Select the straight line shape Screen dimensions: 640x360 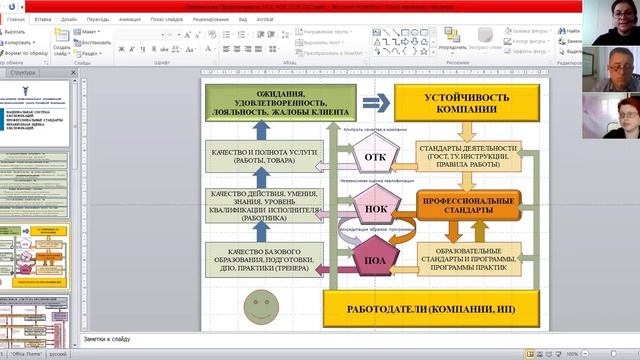[386, 32]
